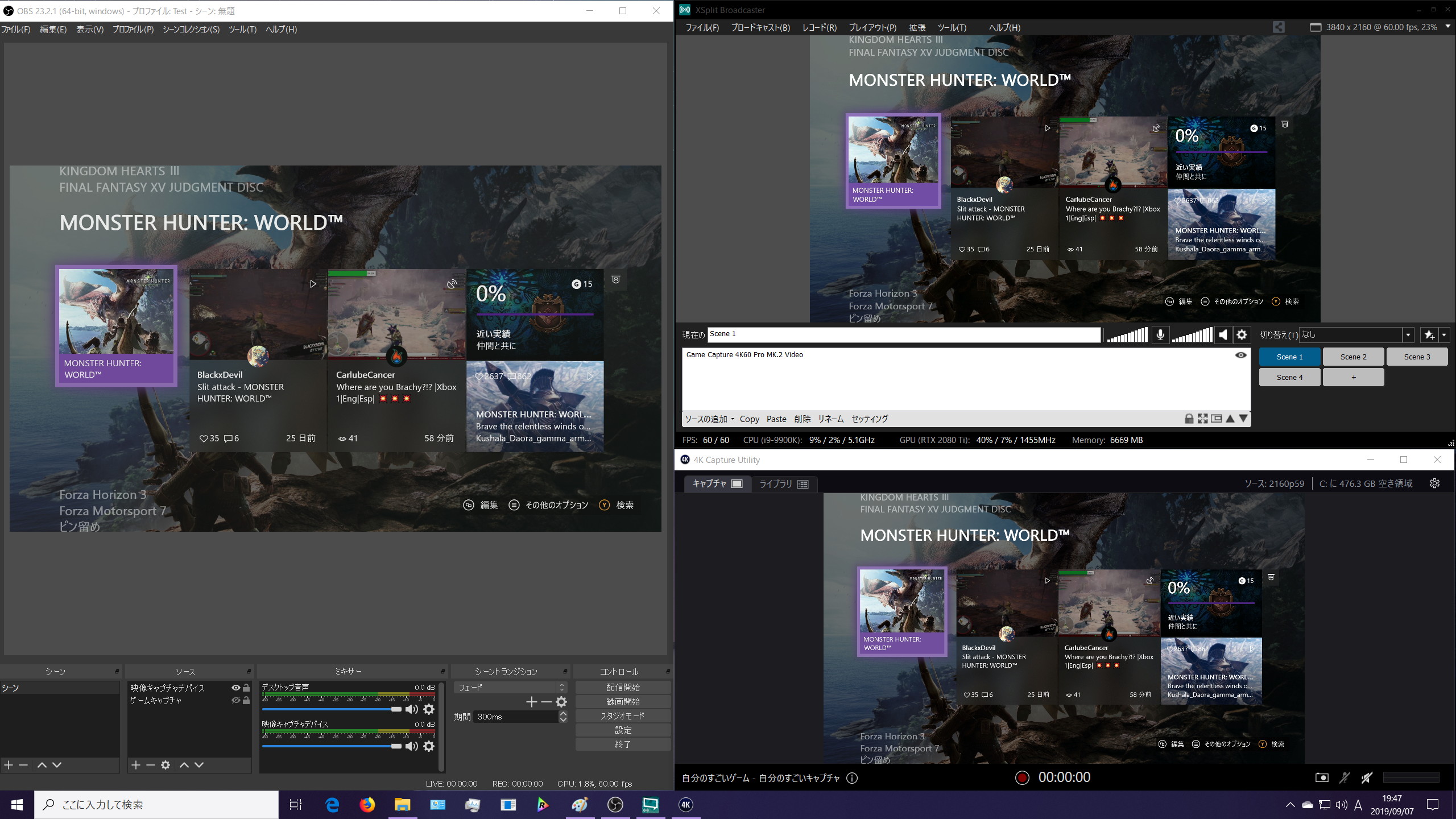This screenshot has height=819, width=1456.
Task: Hide 映像キャプチャデバイス source via eye icon
Action: click(235, 688)
